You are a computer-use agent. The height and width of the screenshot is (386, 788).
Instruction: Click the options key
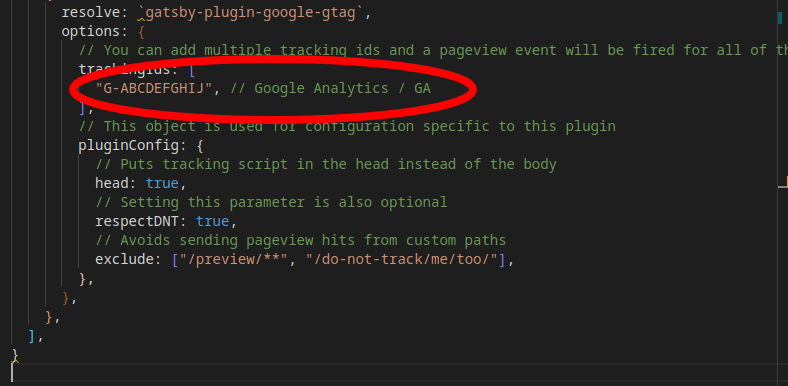pyautogui.click(x=90, y=31)
